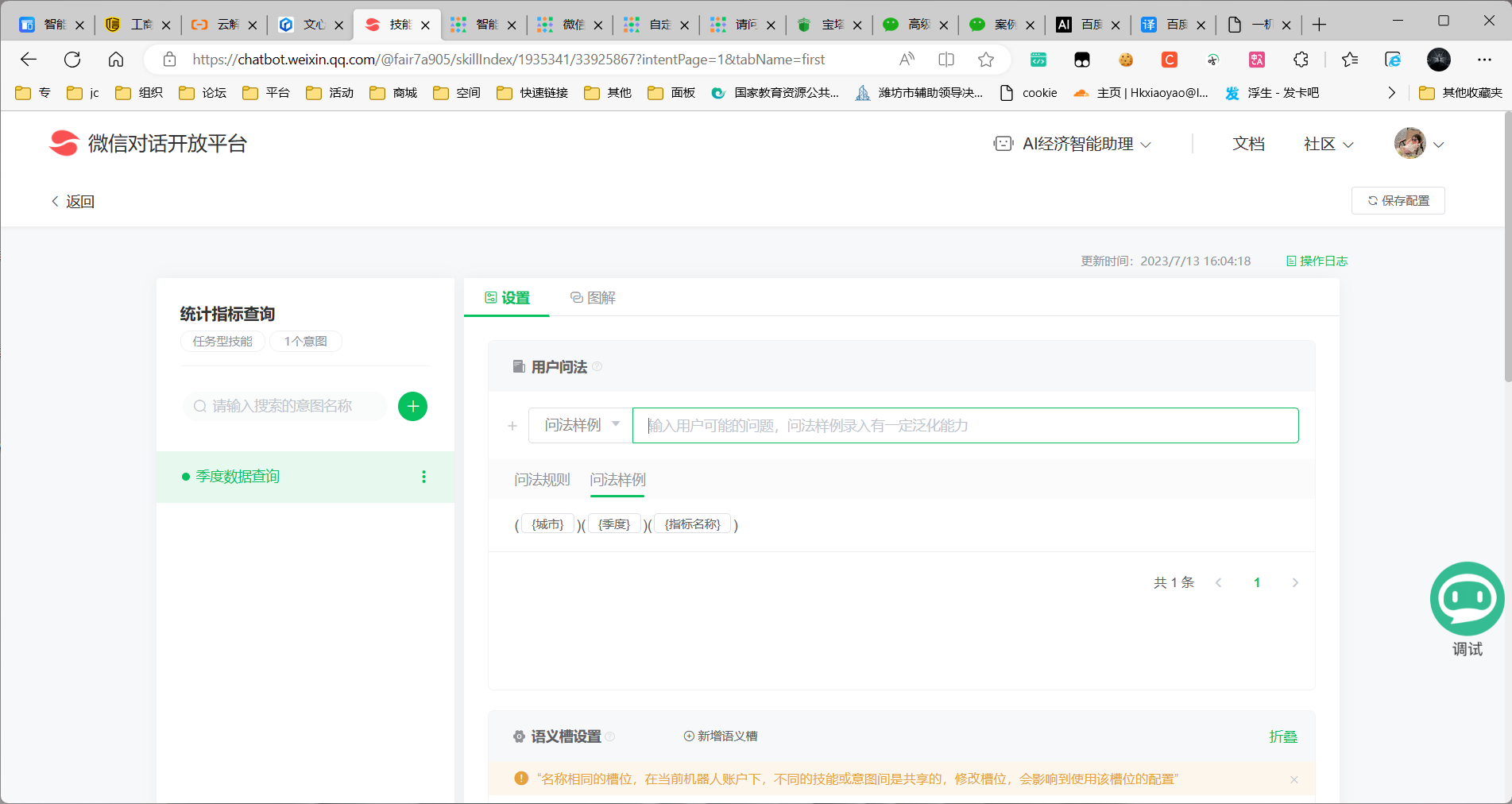The height and width of the screenshot is (804, 1512).
Task: Click the red C extension icon
Action: (x=1170, y=60)
